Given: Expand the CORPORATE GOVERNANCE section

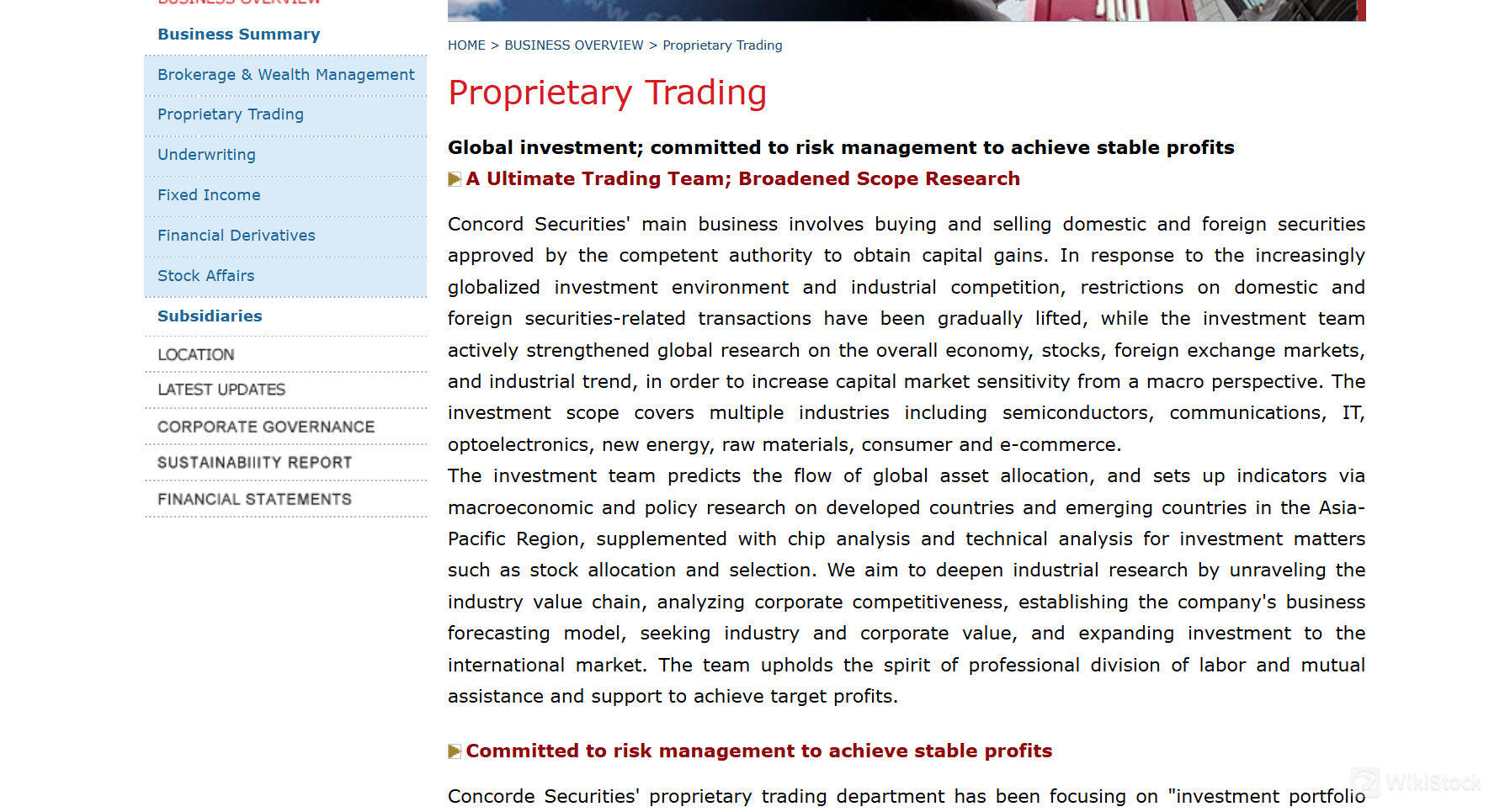Looking at the screenshot, I should pyautogui.click(x=266, y=427).
